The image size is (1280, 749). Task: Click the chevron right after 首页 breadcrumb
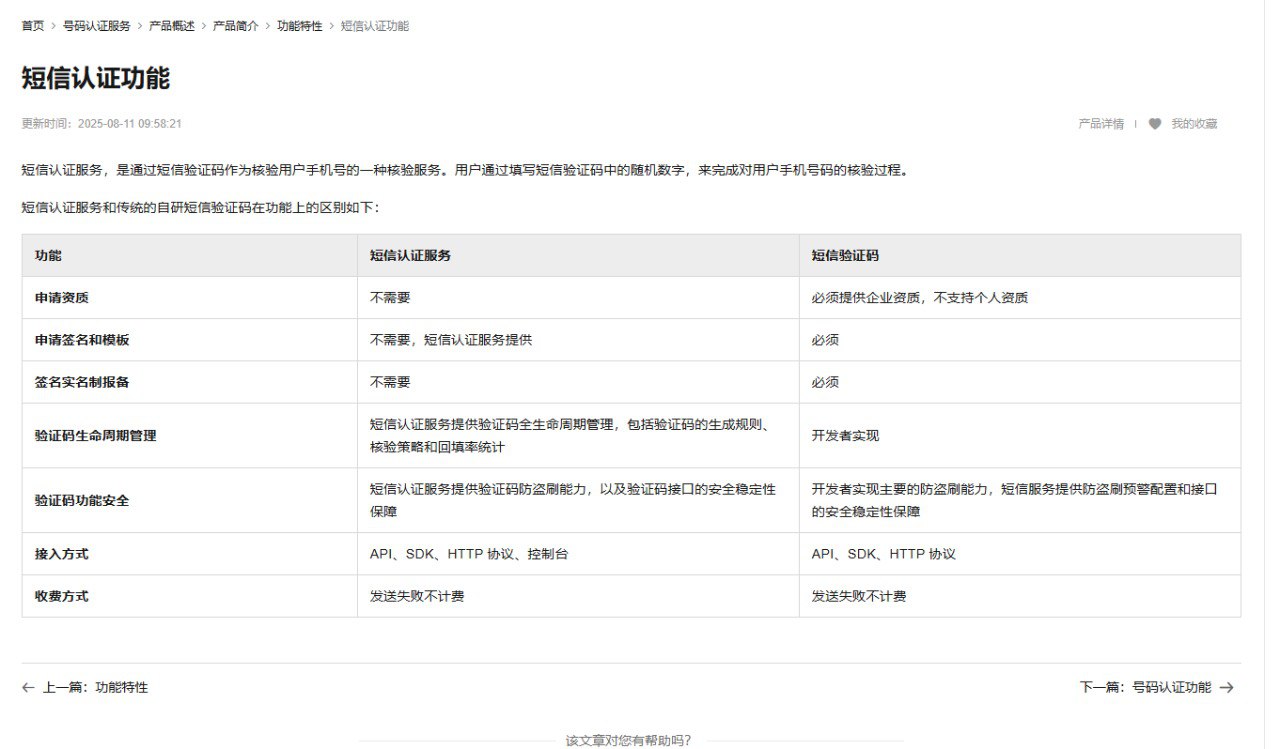click(x=54, y=26)
